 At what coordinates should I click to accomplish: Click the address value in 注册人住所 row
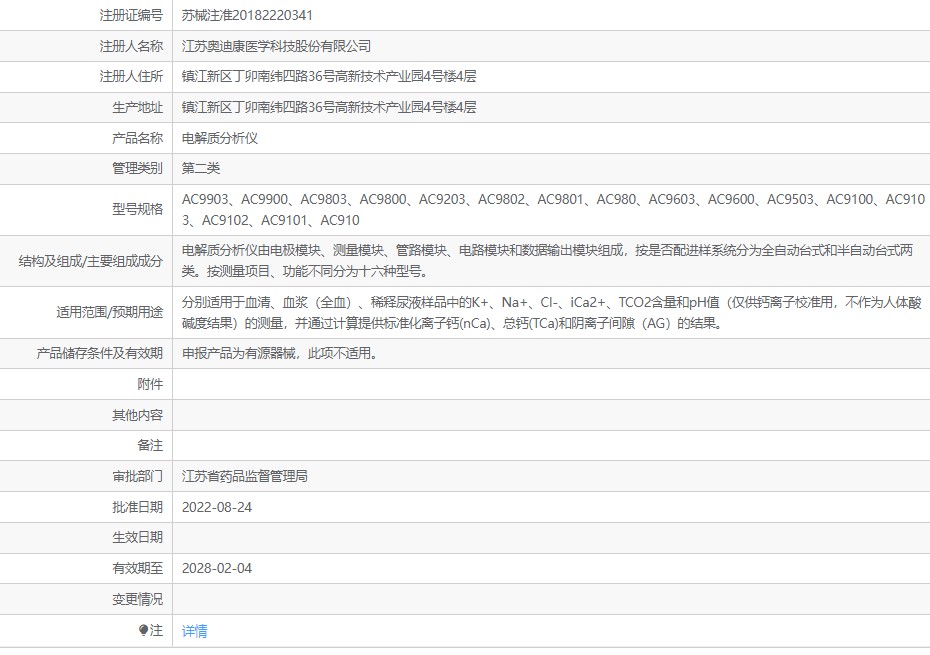[x=329, y=77]
